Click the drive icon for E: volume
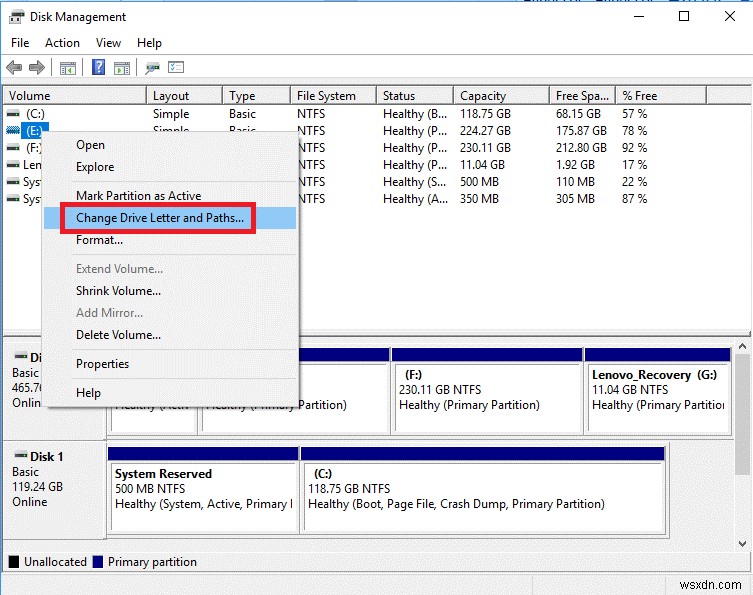753x595 pixels. point(13,131)
